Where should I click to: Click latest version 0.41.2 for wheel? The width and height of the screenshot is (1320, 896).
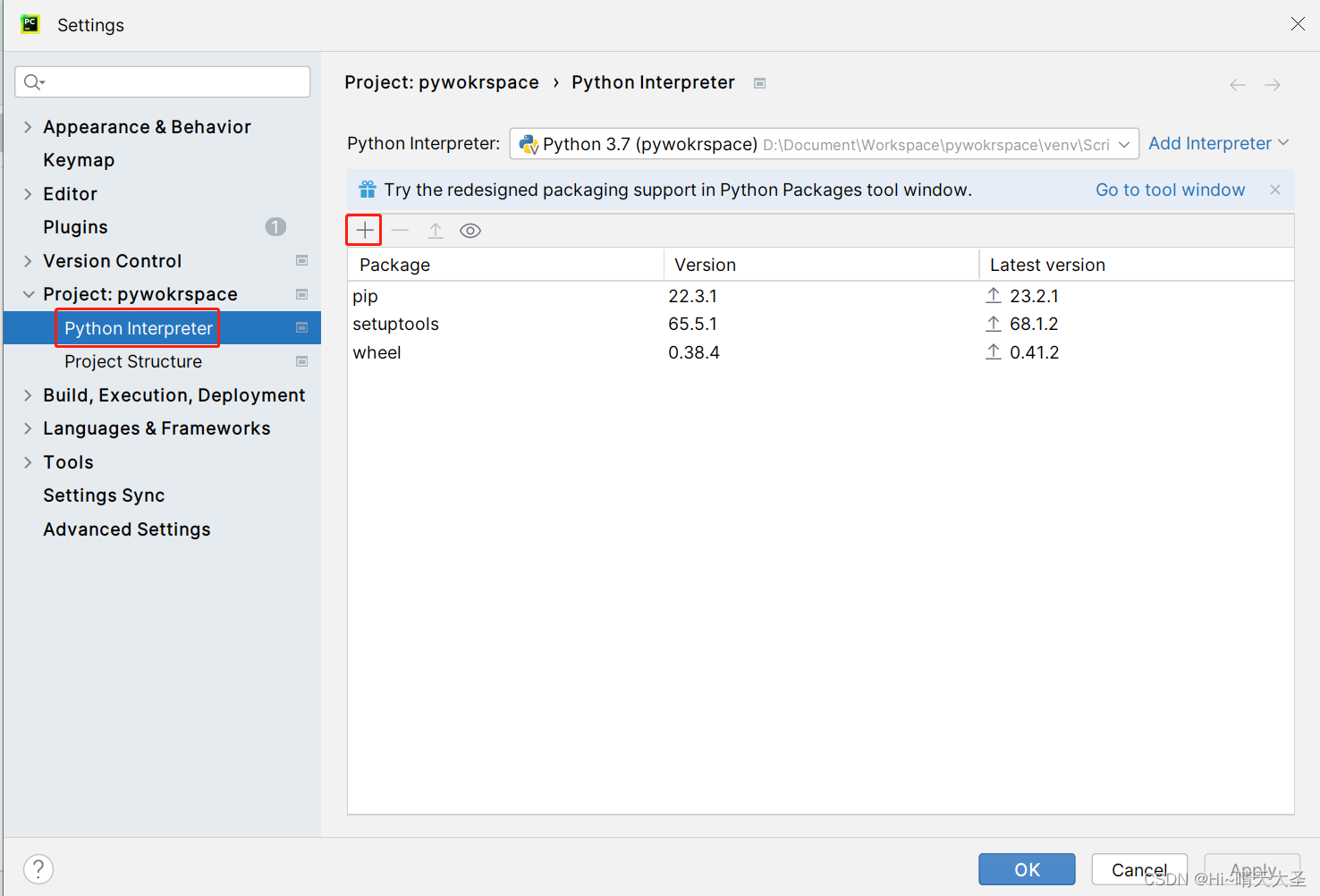coord(1034,352)
